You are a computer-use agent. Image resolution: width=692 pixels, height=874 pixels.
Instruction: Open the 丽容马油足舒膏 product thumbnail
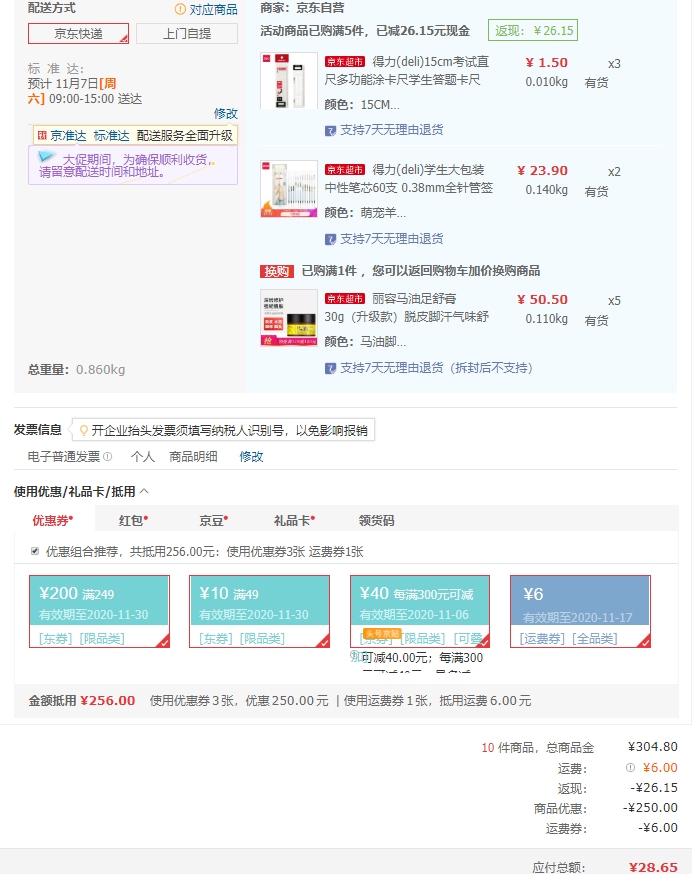click(289, 318)
